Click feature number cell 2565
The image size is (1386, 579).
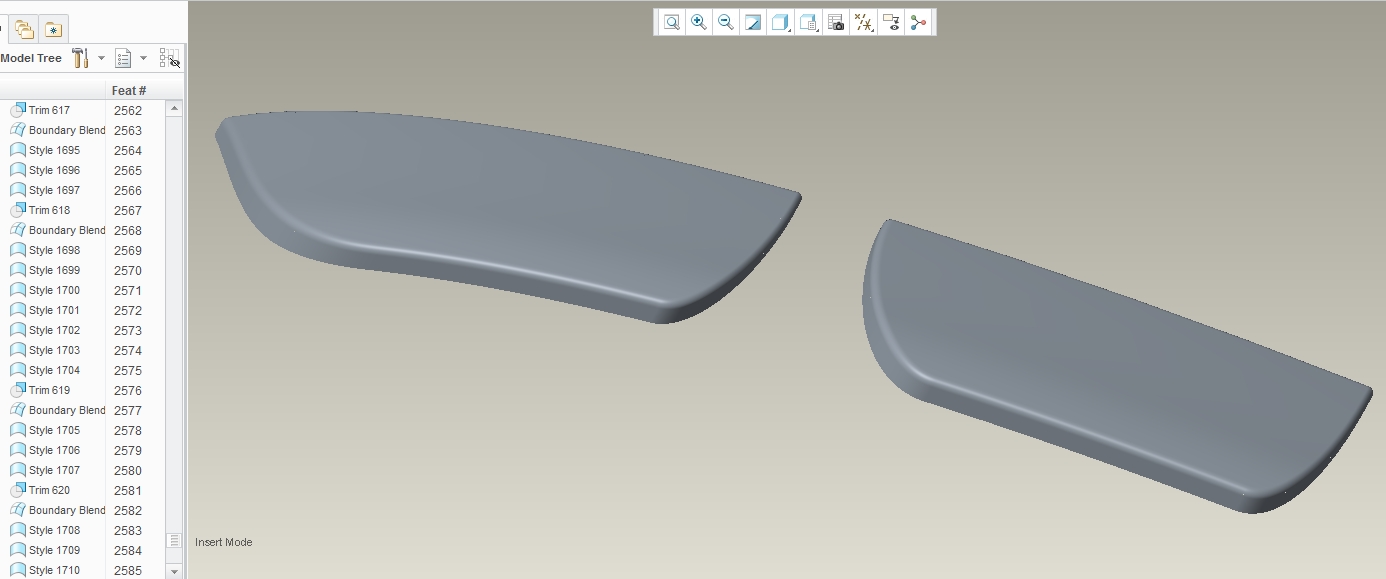(128, 171)
